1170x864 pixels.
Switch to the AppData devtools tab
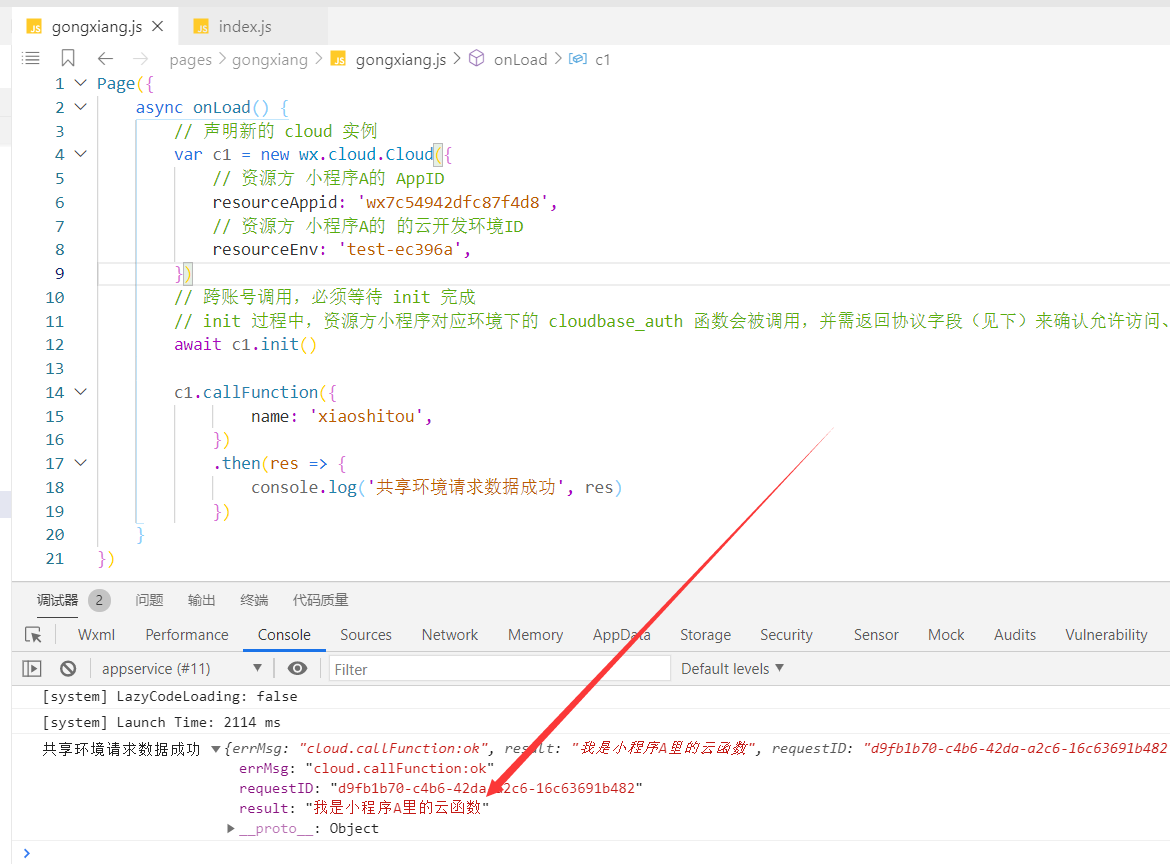(622, 635)
